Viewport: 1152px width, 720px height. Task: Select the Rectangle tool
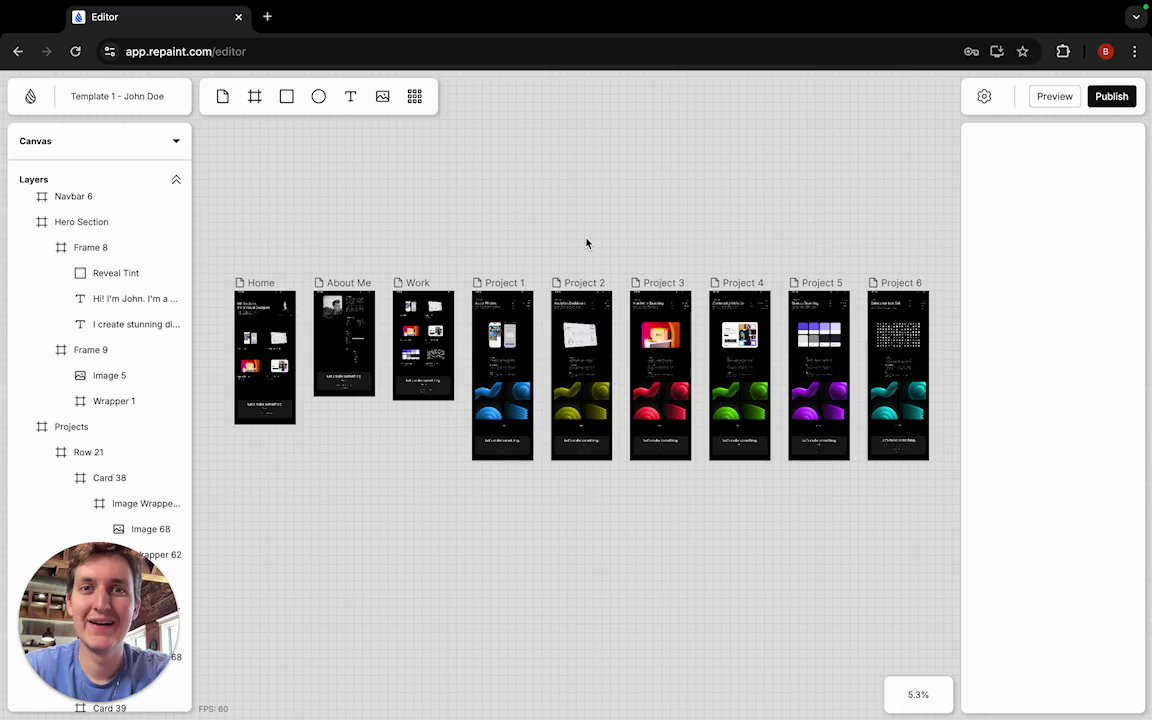pos(287,96)
